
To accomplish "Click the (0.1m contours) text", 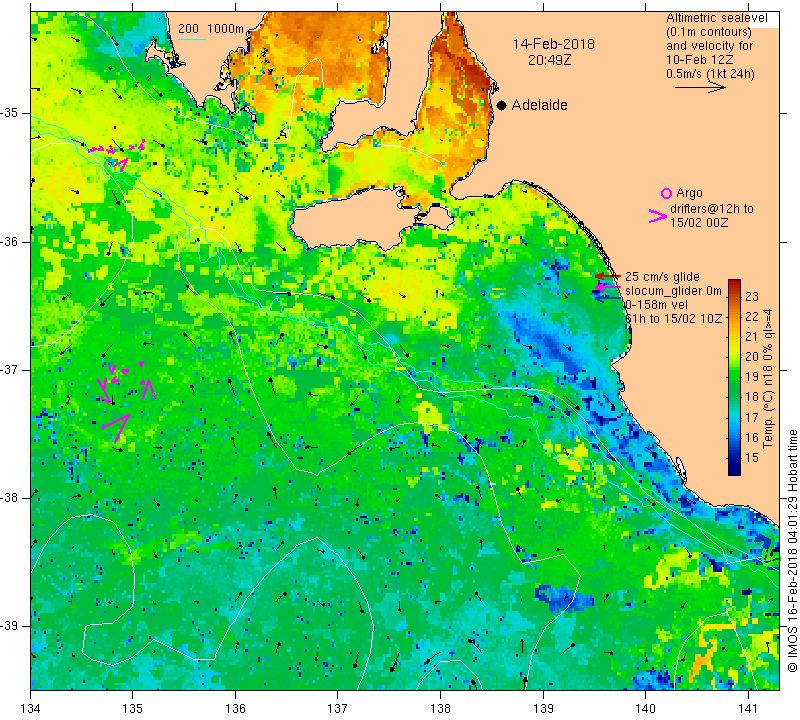I will point(709,32).
